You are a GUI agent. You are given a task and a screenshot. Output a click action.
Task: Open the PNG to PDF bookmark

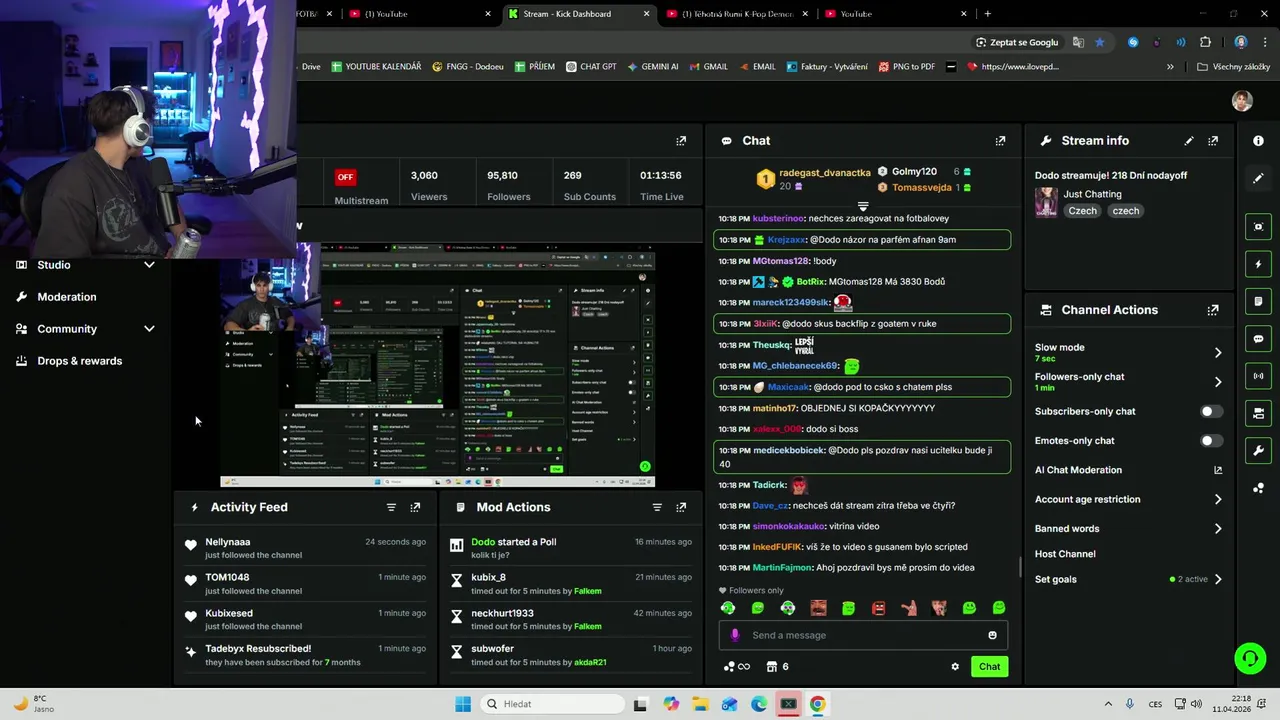[x=907, y=67]
